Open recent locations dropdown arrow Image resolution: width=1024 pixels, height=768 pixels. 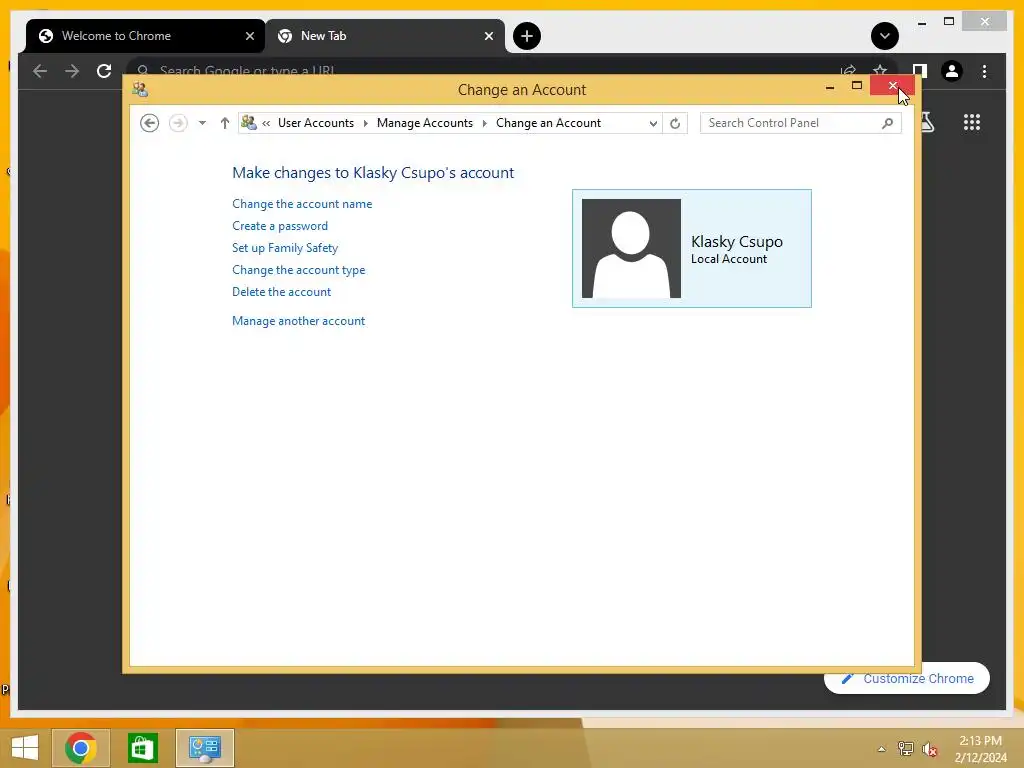(x=202, y=123)
